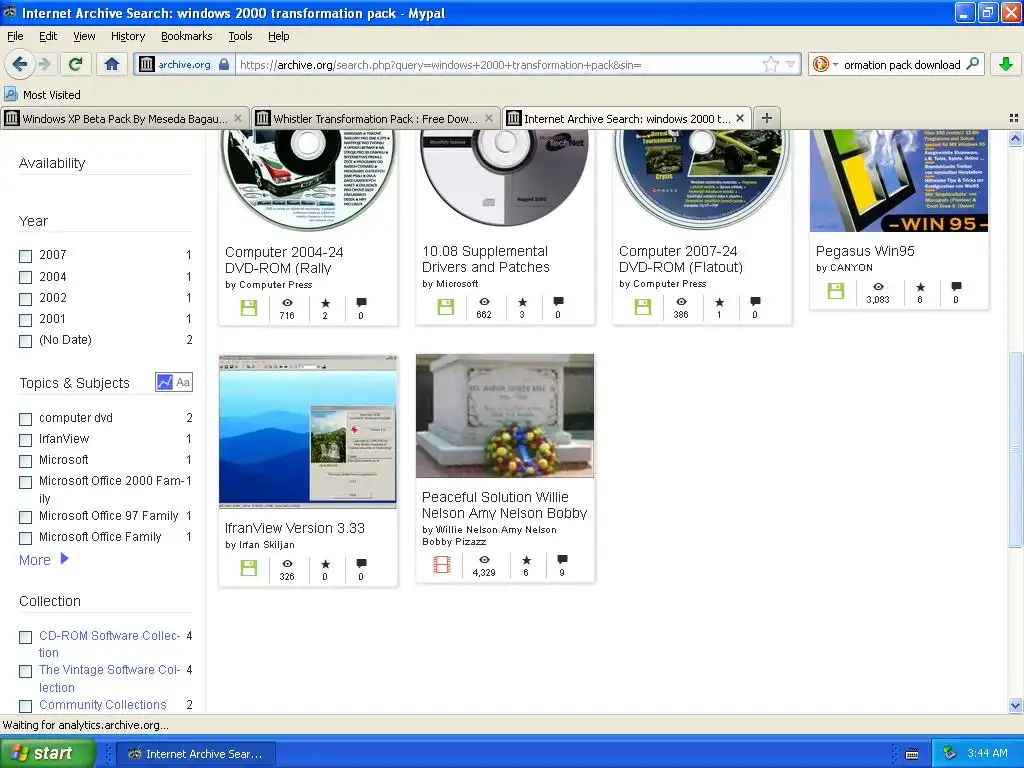1024x768 pixels.
Task: Check the 2007 year filter
Action: coord(25,256)
